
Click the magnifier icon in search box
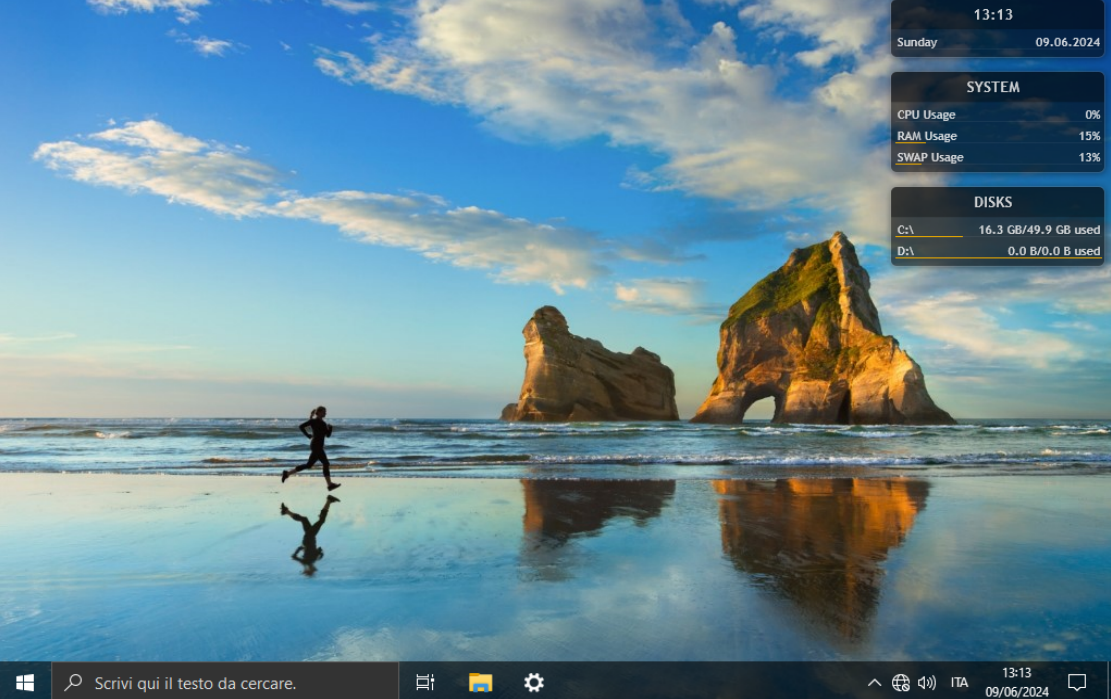click(x=73, y=682)
